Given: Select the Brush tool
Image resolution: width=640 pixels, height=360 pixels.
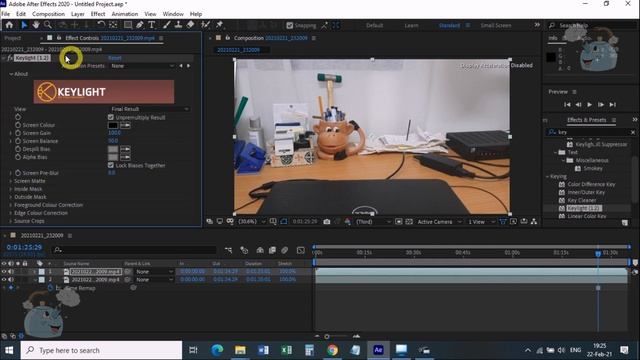Looking at the screenshot, I should 167,25.
